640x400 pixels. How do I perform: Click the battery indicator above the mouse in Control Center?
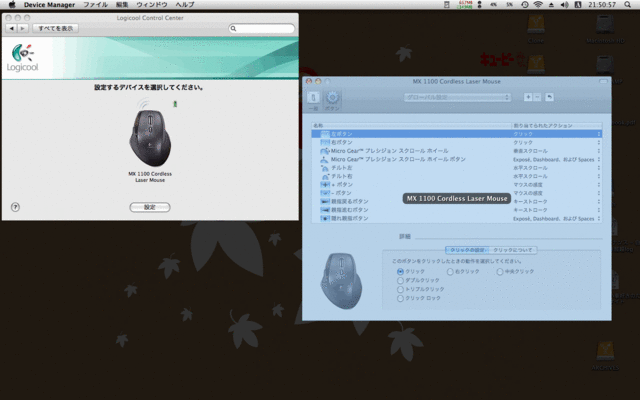tap(175, 104)
